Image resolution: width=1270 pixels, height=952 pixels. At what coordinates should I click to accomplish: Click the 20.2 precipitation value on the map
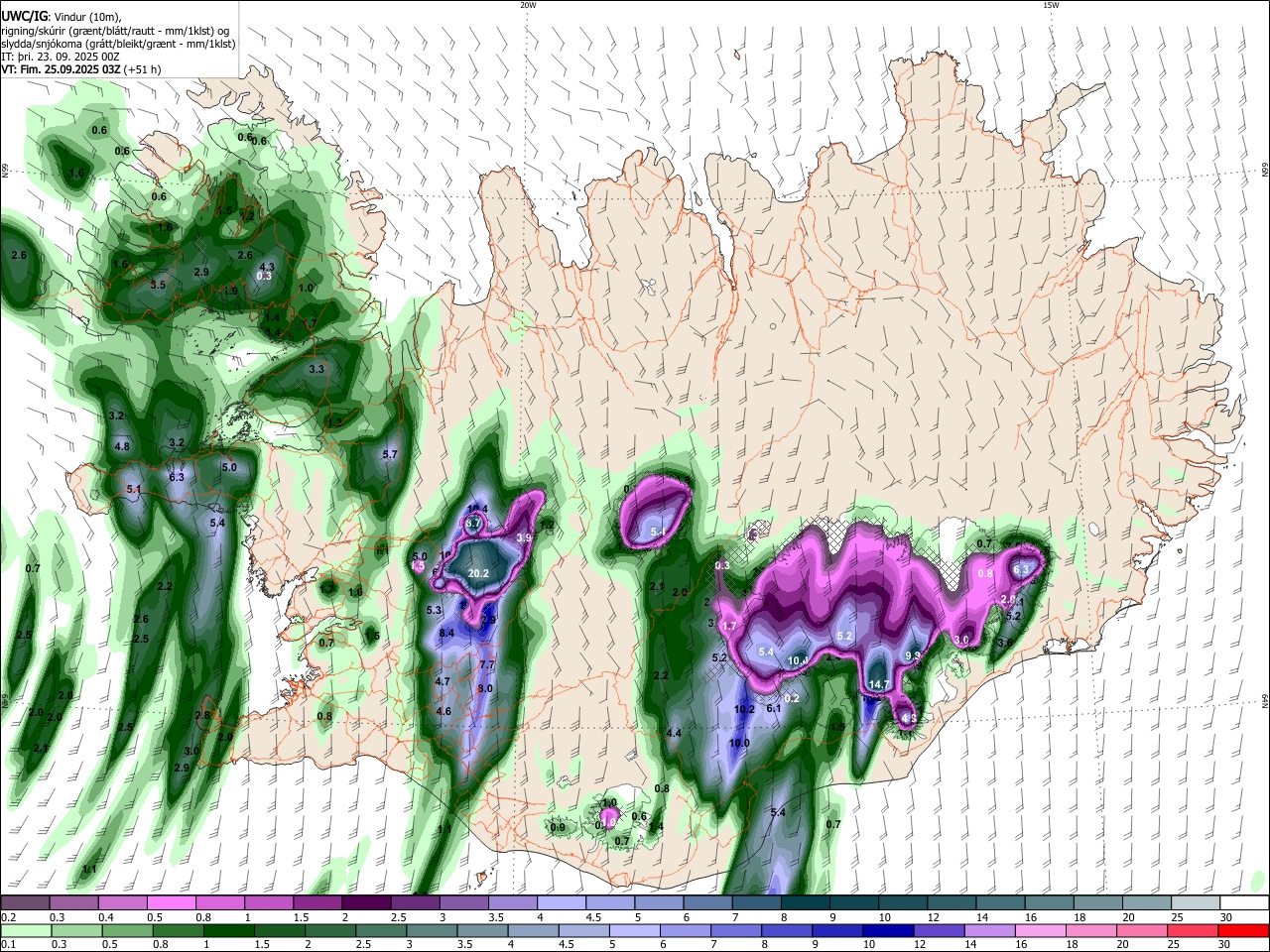point(478,573)
